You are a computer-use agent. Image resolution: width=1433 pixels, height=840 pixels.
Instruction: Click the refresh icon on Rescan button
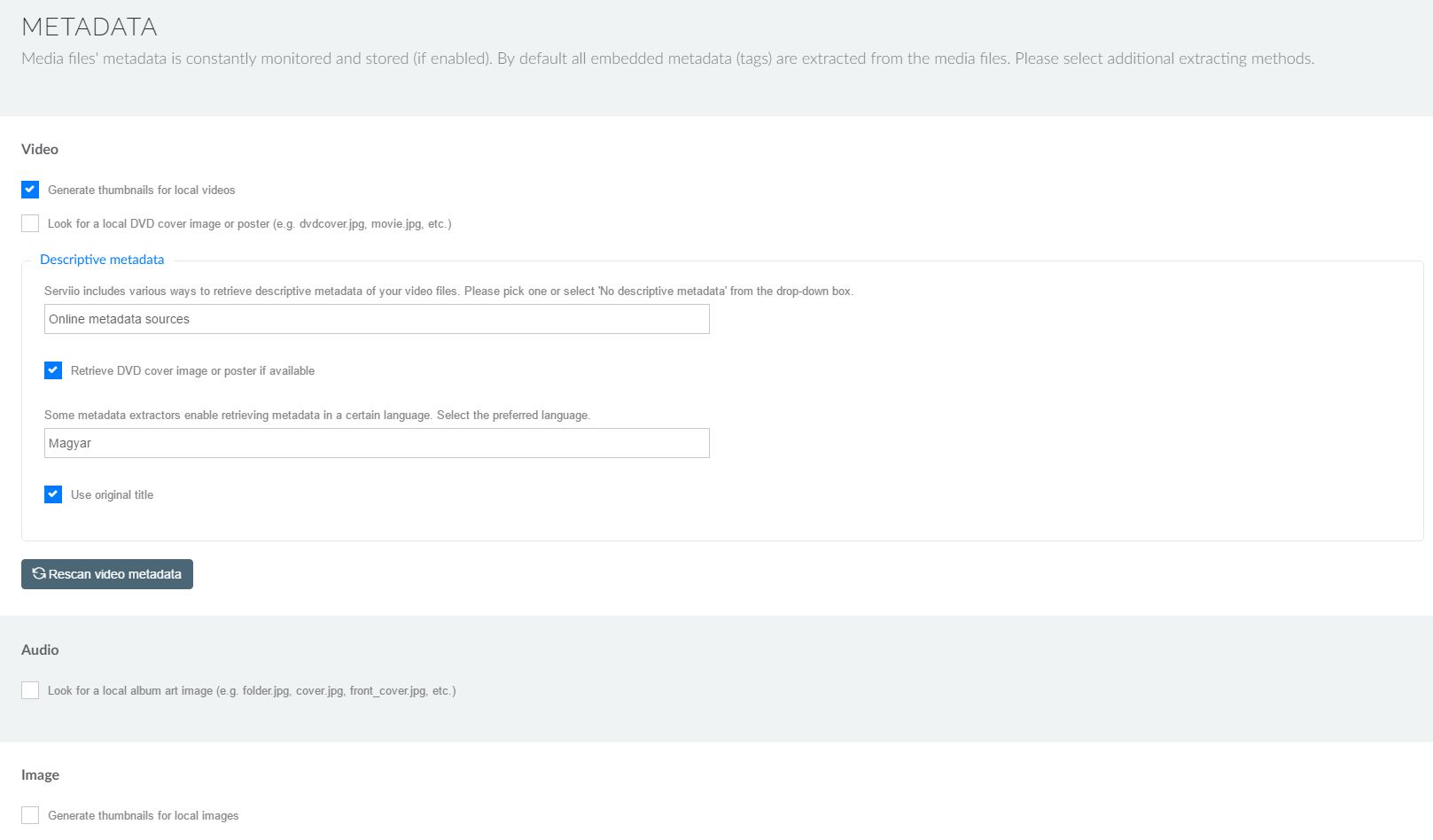pyautogui.click(x=39, y=574)
